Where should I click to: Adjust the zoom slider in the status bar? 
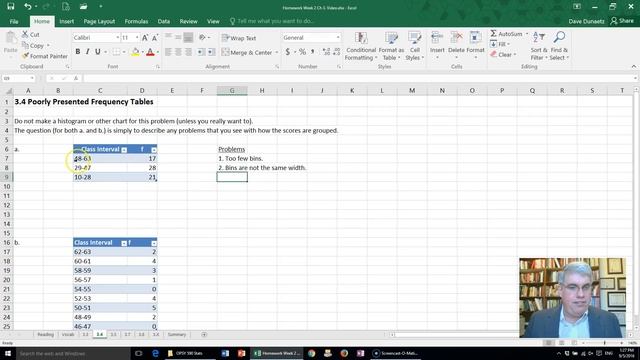[x=604, y=343]
